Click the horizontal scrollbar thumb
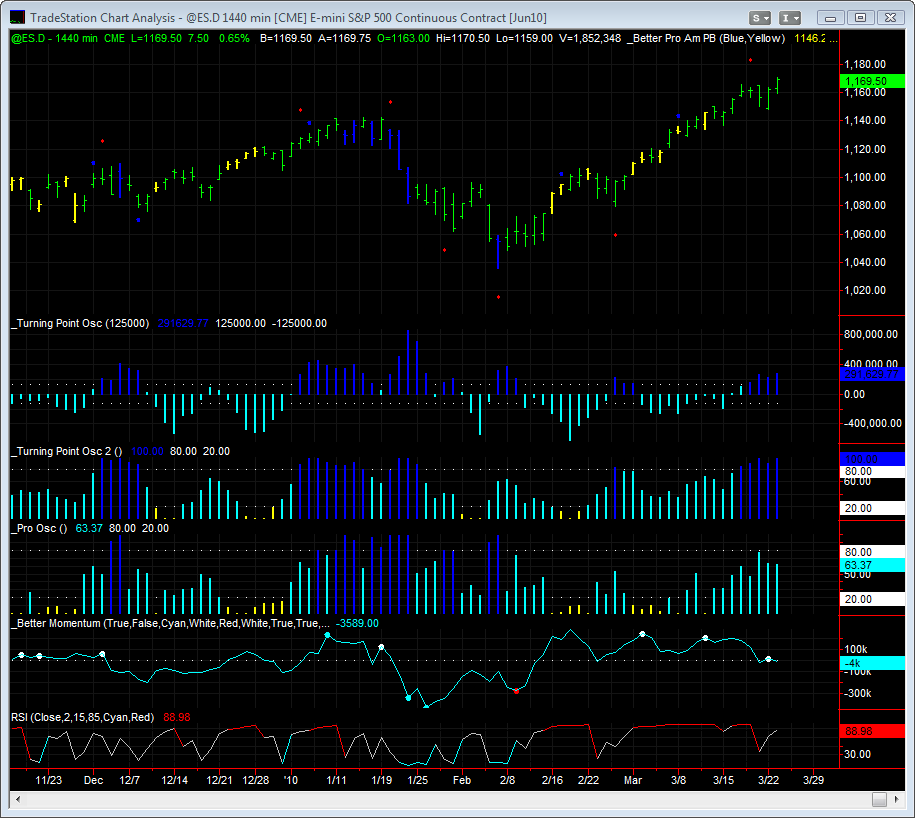The height and width of the screenshot is (818, 915). point(879,799)
